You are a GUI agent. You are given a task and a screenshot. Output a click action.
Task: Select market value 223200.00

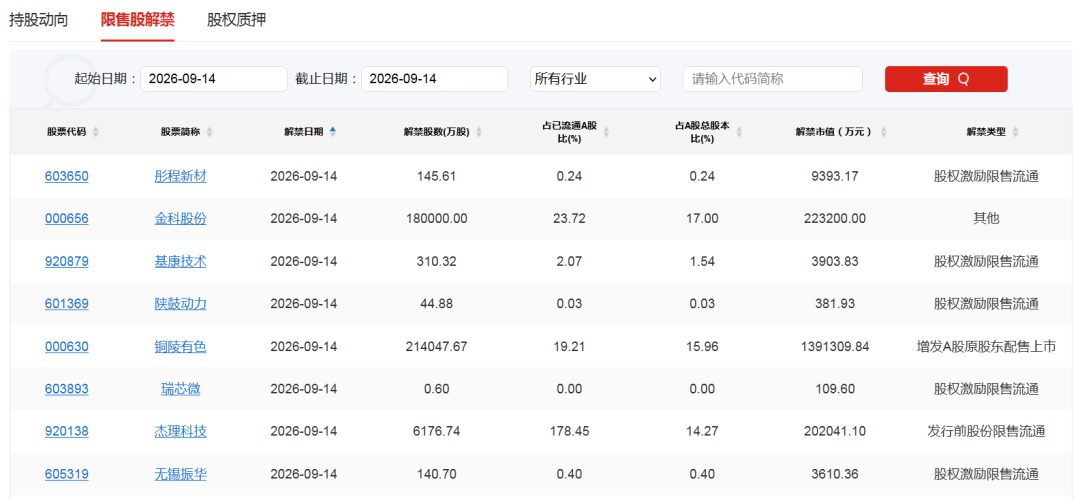point(835,218)
